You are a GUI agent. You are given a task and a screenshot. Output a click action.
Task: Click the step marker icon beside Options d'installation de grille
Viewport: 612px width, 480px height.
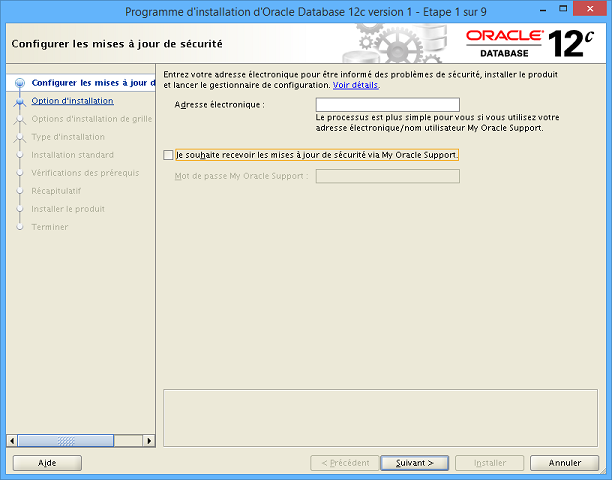click(x=20, y=119)
